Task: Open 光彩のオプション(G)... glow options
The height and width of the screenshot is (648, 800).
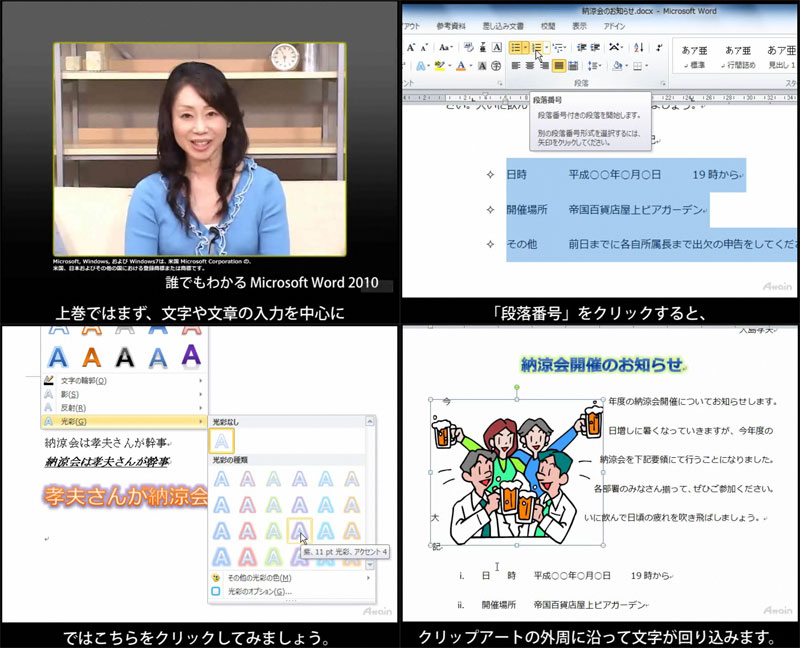Action: 290,591
